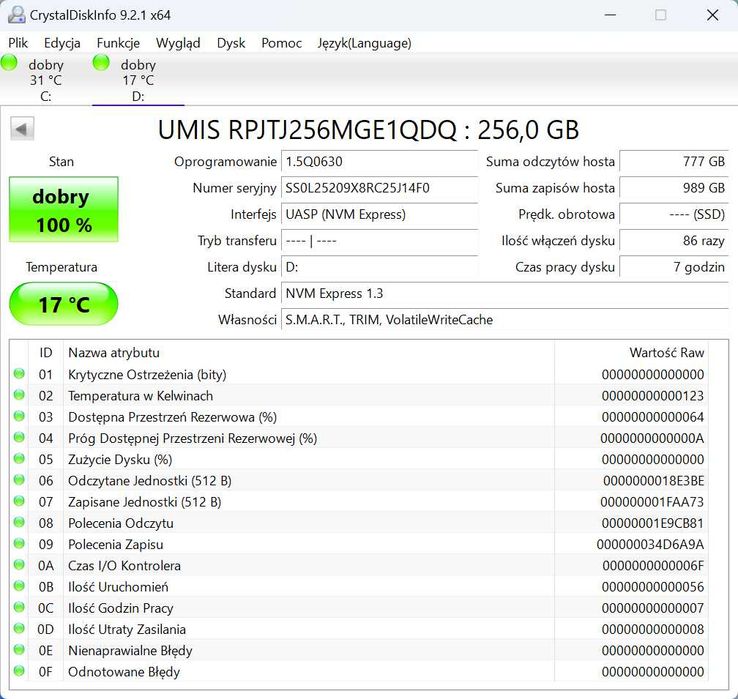738x699 pixels.
Task: Click raw value 000000018E3BE
Action: point(653,480)
